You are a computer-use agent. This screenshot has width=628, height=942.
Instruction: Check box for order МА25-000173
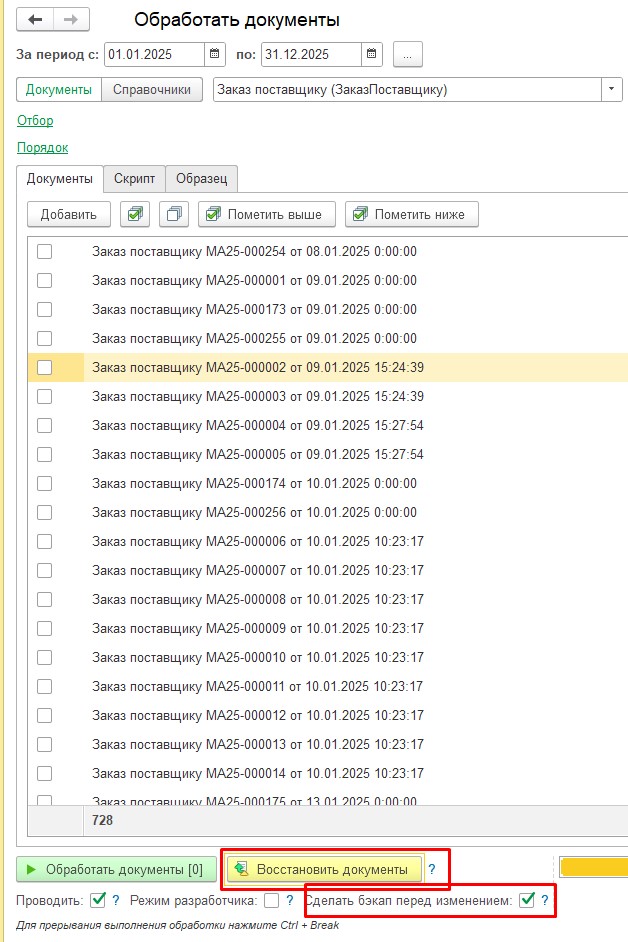[44, 309]
